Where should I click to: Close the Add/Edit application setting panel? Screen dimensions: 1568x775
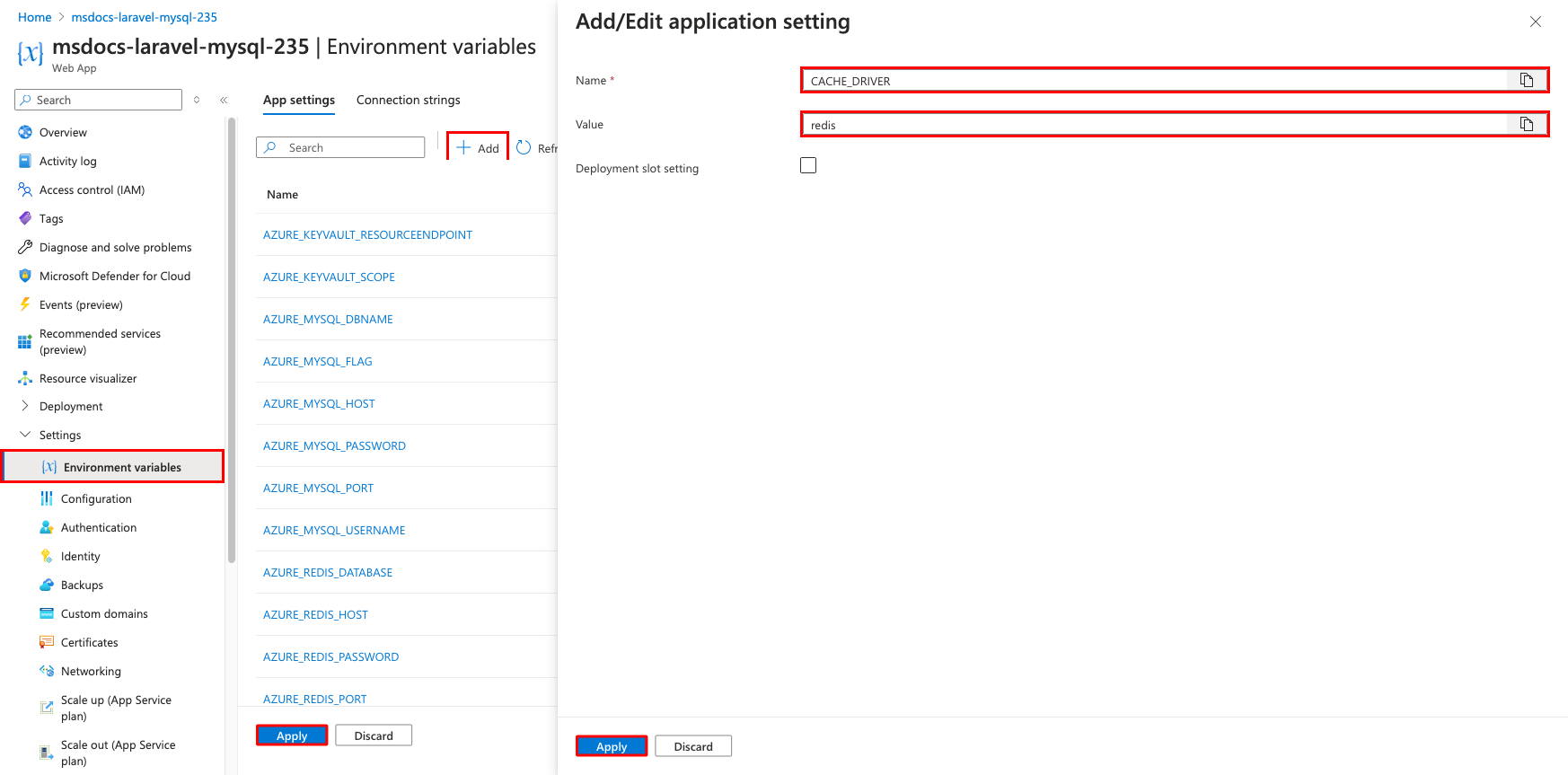coord(1535,22)
